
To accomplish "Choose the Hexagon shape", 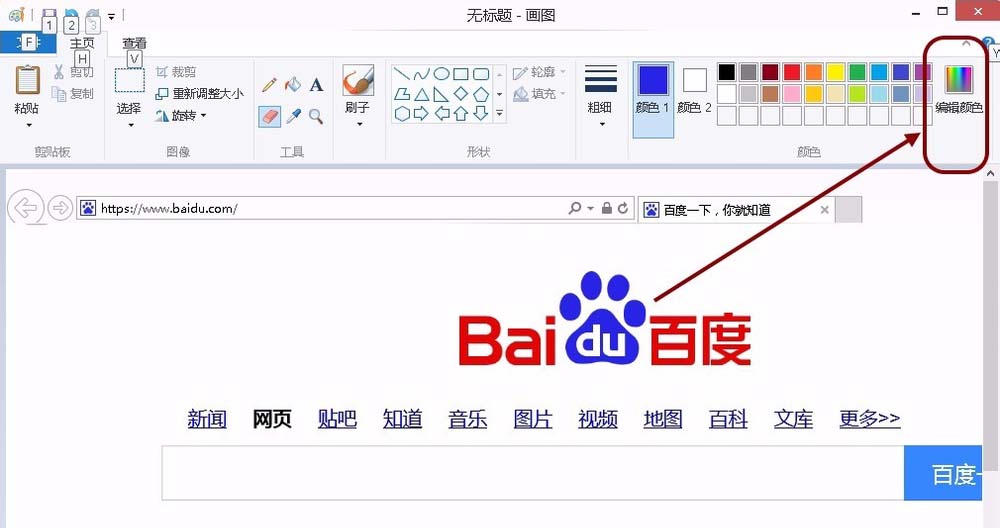I will 401,114.
